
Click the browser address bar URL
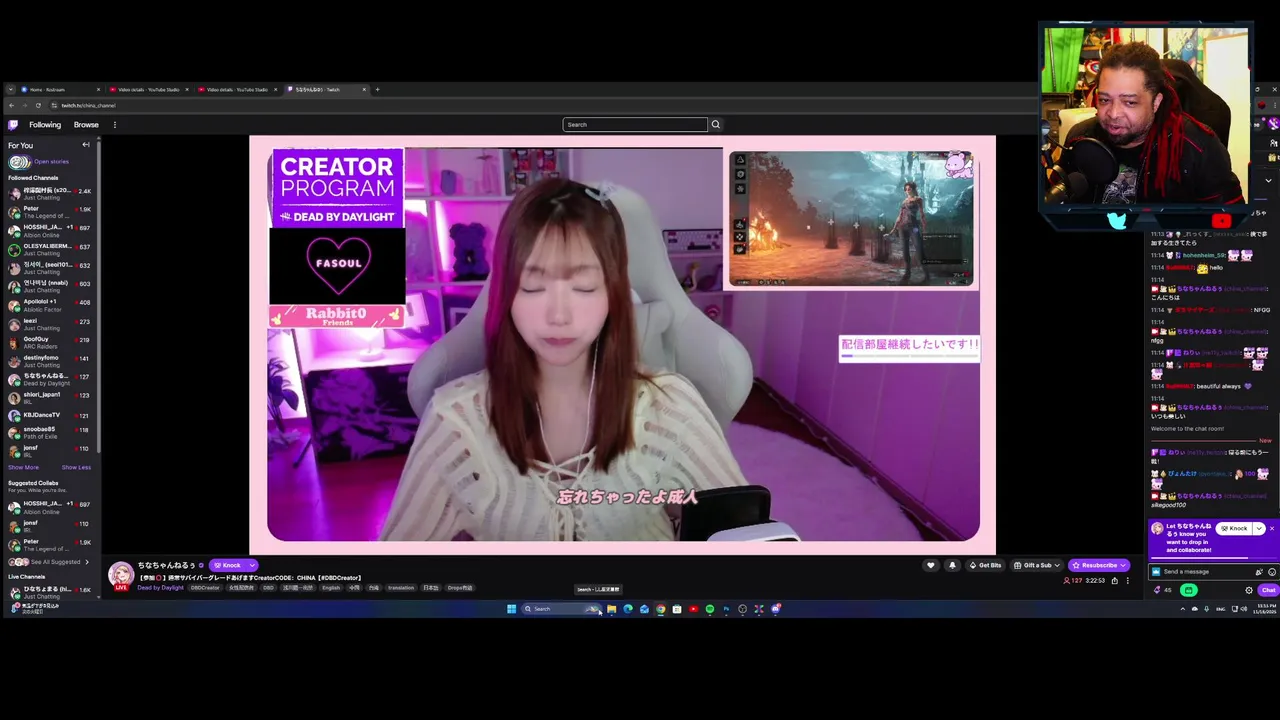pyautogui.click(x=88, y=105)
